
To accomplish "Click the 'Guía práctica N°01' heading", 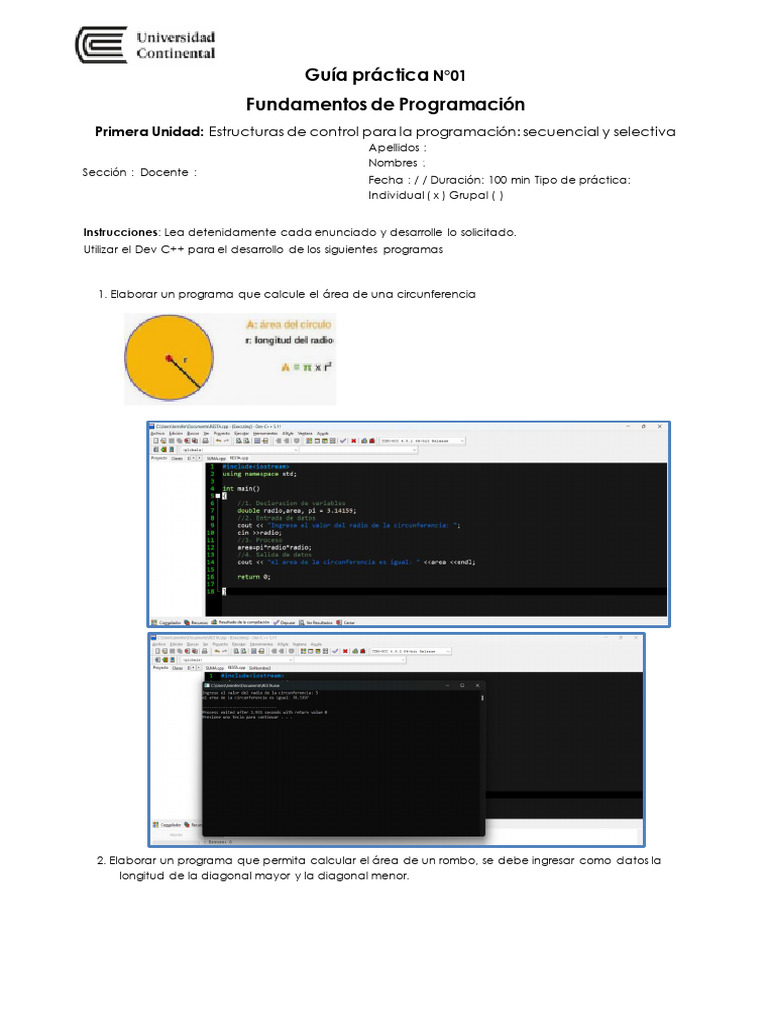I will tap(385, 75).
